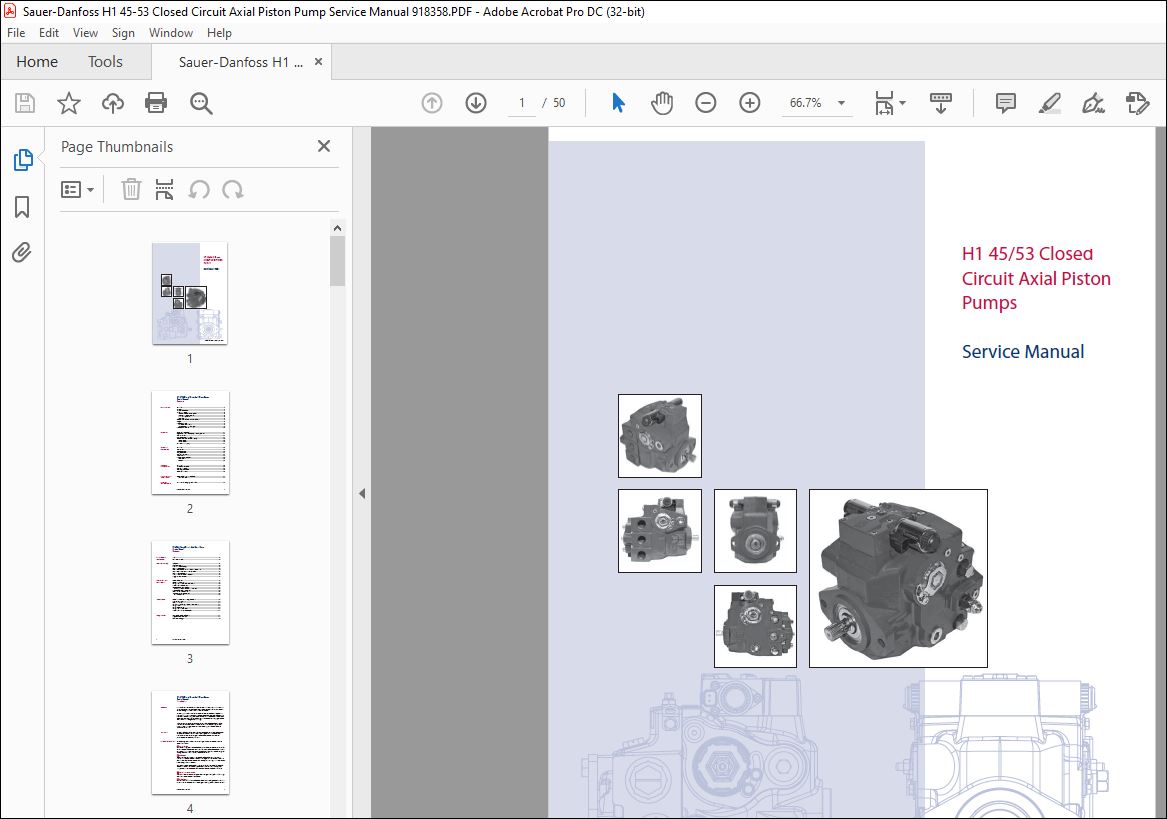This screenshot has height=819, width=1167.
Task: Switch to the Tools tab
Action: click(x=105, y=62)
